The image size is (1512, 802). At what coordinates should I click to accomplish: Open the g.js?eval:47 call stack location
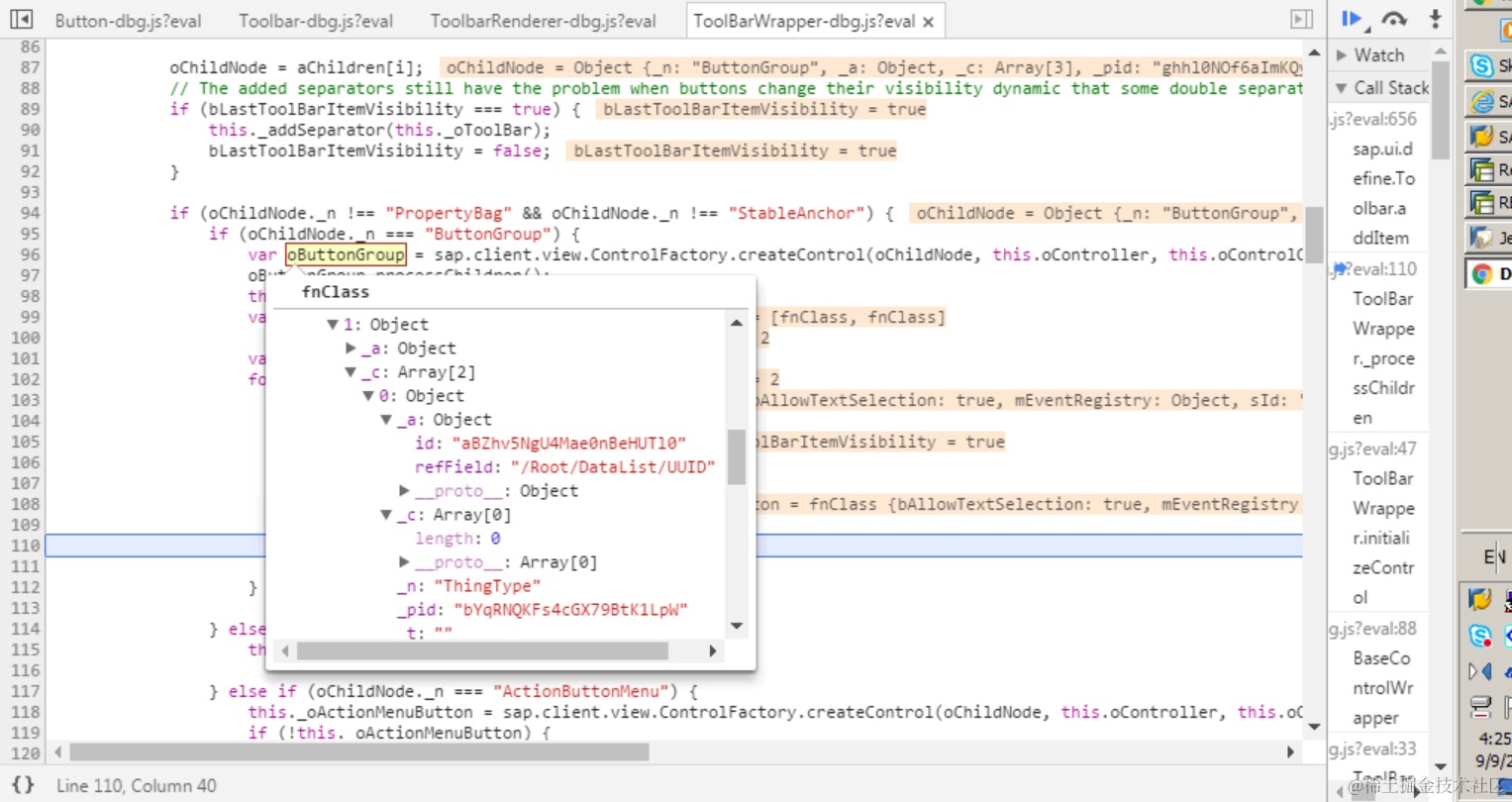click(1373, 450)
